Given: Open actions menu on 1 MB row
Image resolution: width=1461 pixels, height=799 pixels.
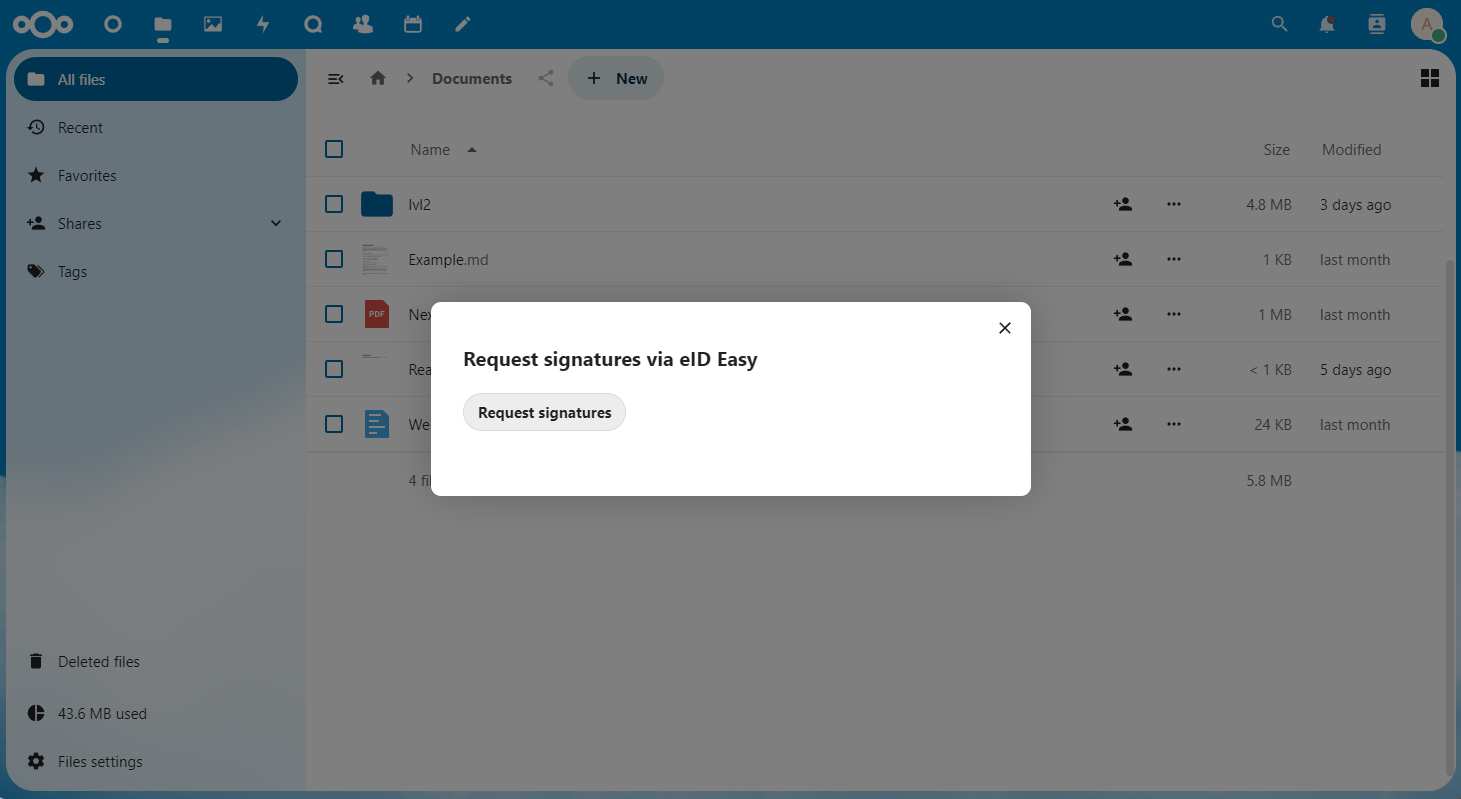Looking at the screenshot, I should click(1174, 314).
